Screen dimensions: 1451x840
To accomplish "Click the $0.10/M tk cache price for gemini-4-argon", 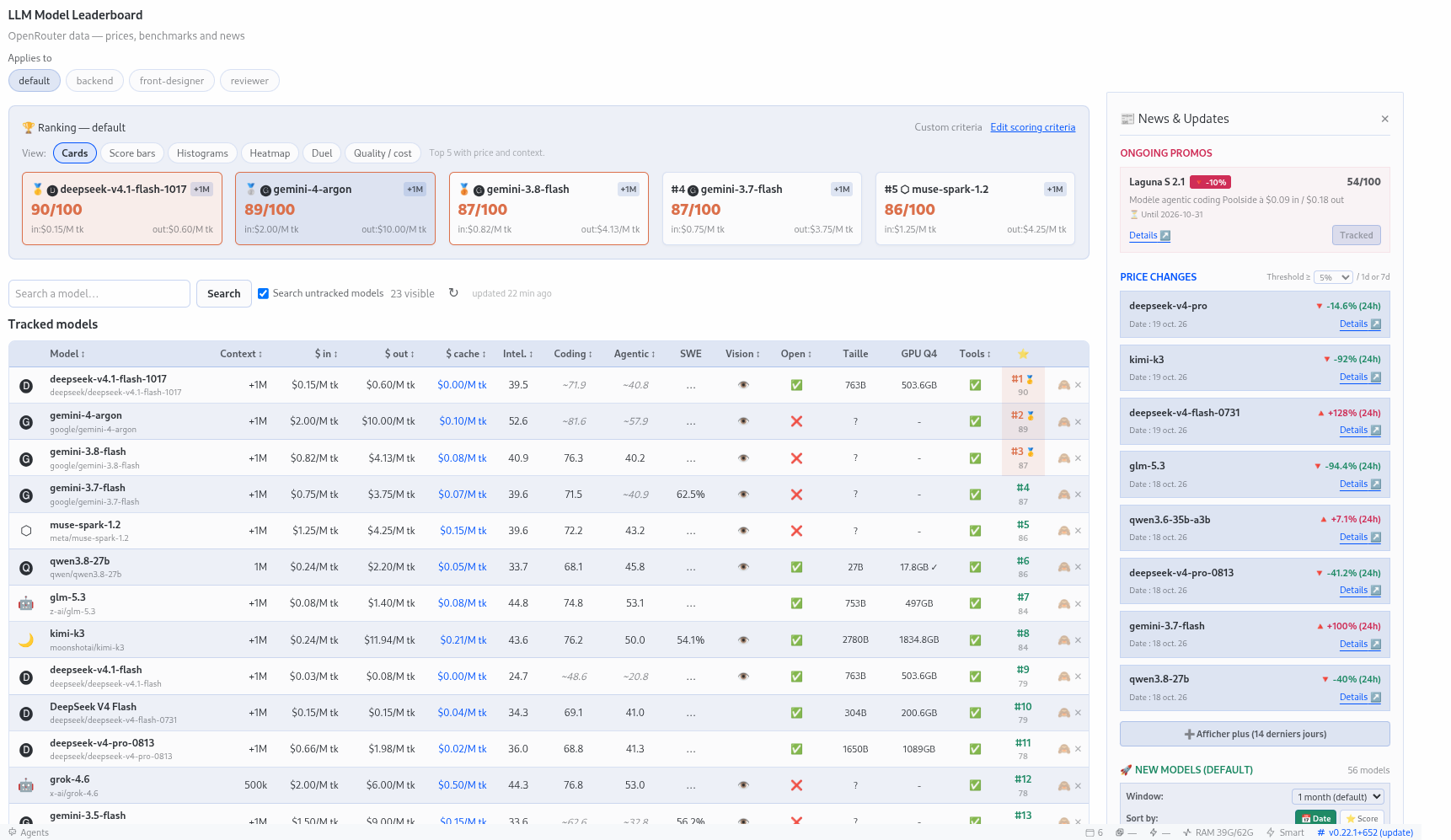I will (463, 421).
